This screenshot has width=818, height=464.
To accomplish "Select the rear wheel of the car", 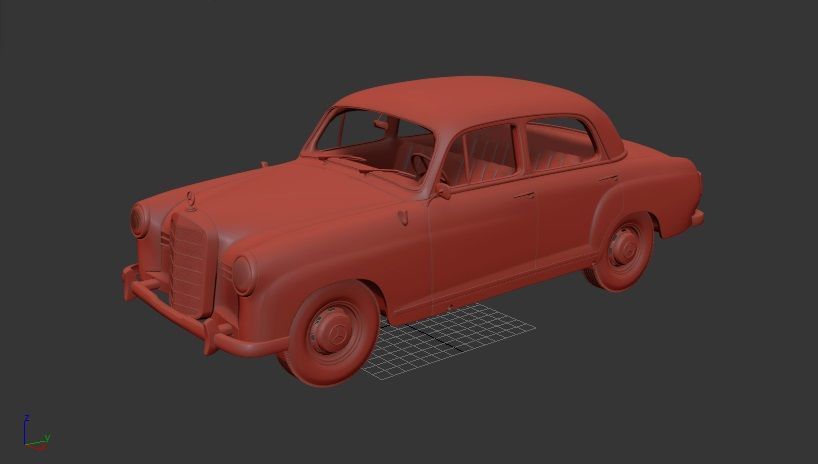I will 621,251.
